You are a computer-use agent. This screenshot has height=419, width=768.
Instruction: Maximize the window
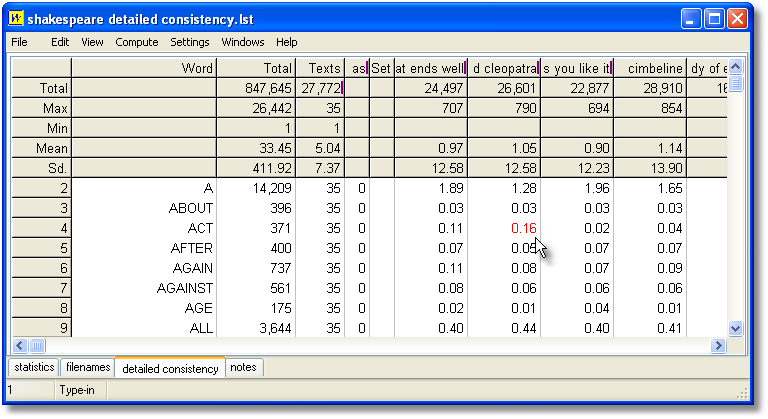715,19
